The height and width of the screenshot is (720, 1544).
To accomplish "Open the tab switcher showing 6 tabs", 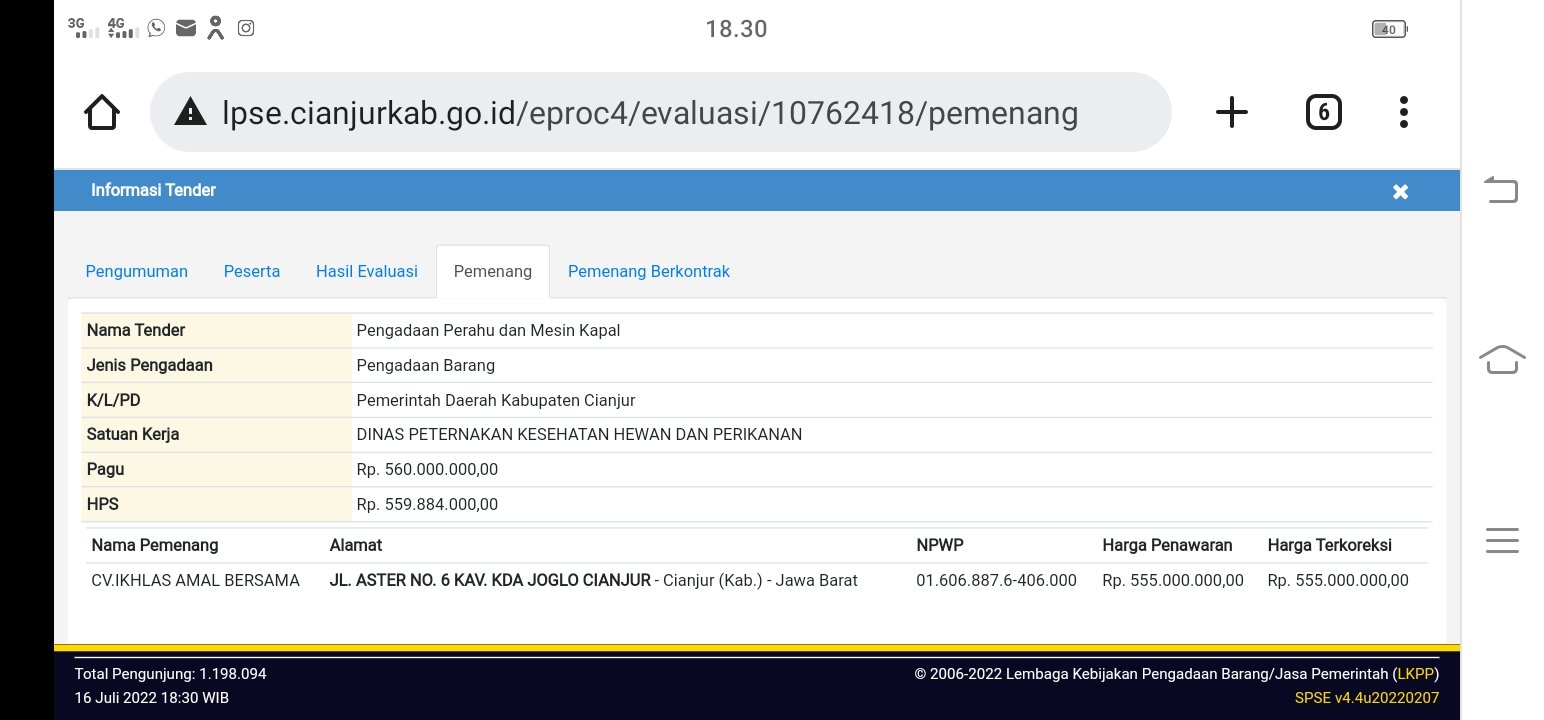I will pos(1323,113).
